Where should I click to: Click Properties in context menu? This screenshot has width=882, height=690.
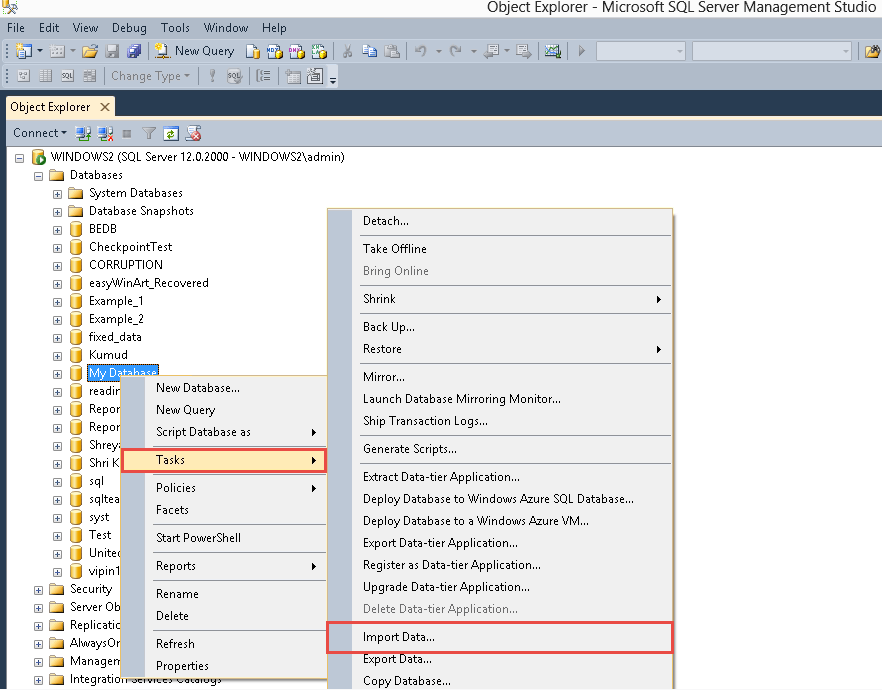pos(224,666)
